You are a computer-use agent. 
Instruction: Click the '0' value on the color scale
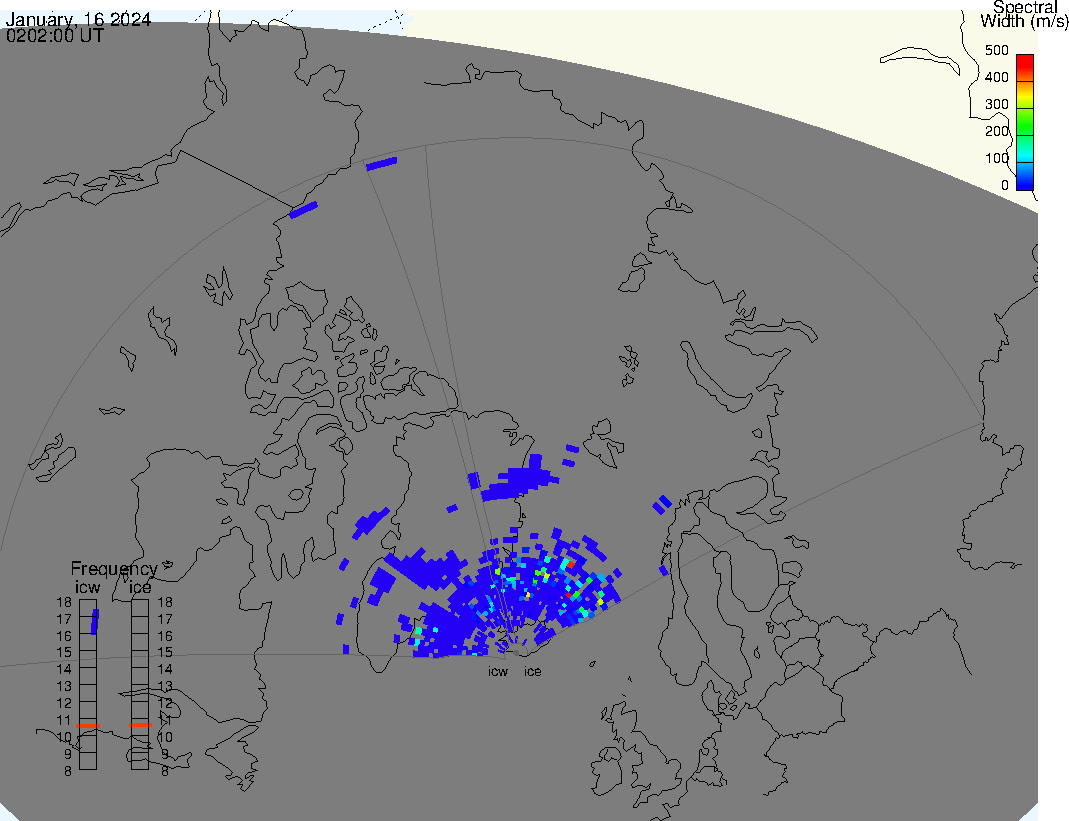coord(1005,185)
